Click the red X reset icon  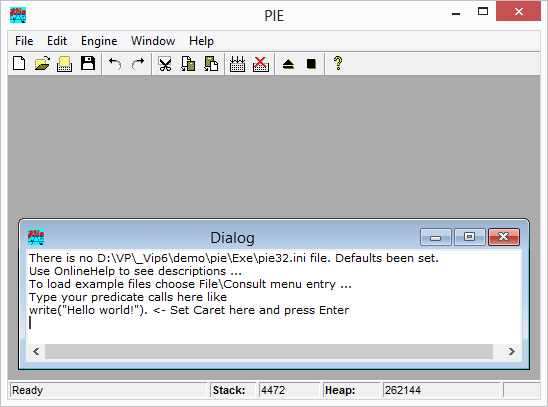coord(261,64)
